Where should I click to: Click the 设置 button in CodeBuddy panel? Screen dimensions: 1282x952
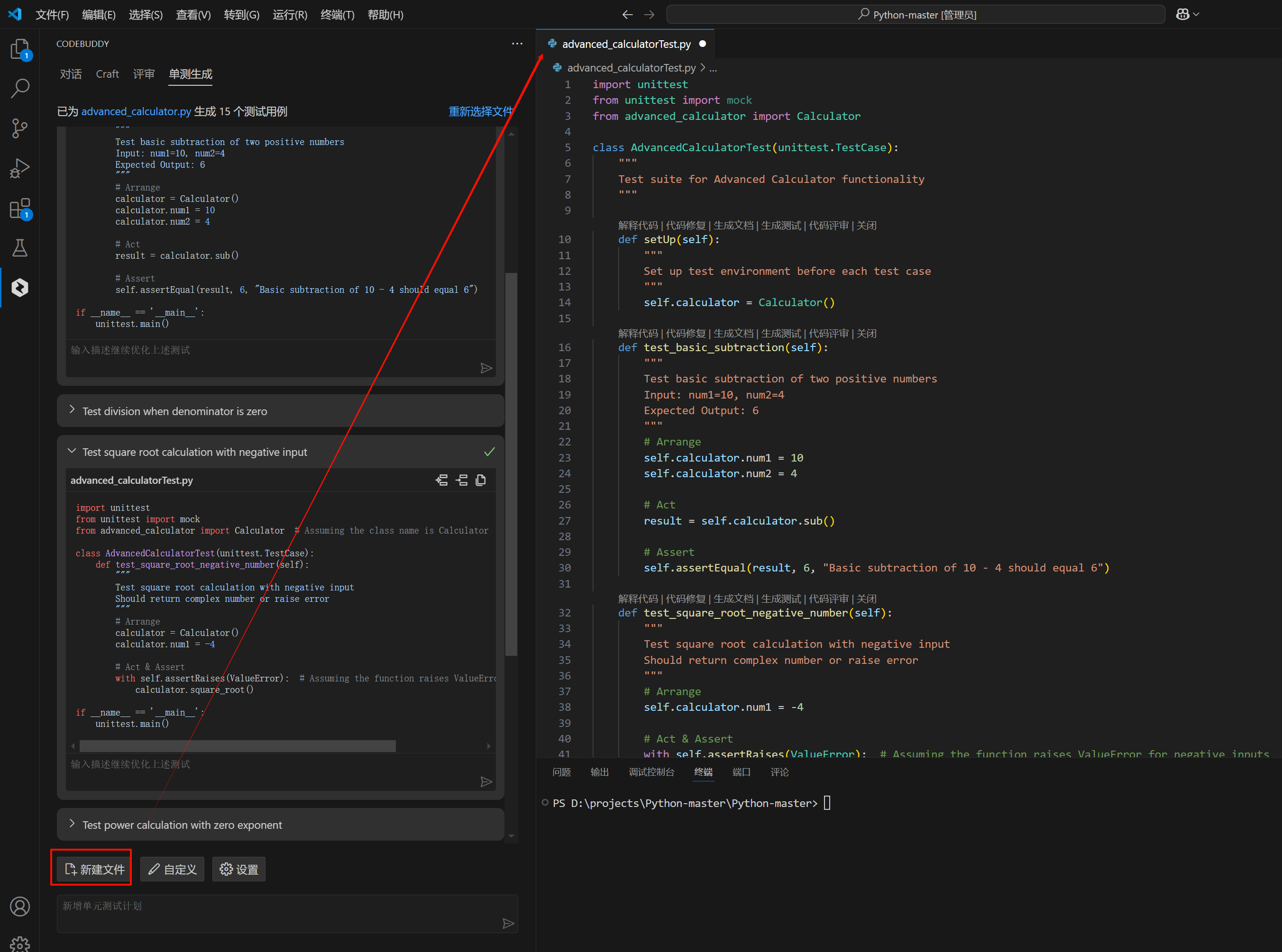point(238,869)
